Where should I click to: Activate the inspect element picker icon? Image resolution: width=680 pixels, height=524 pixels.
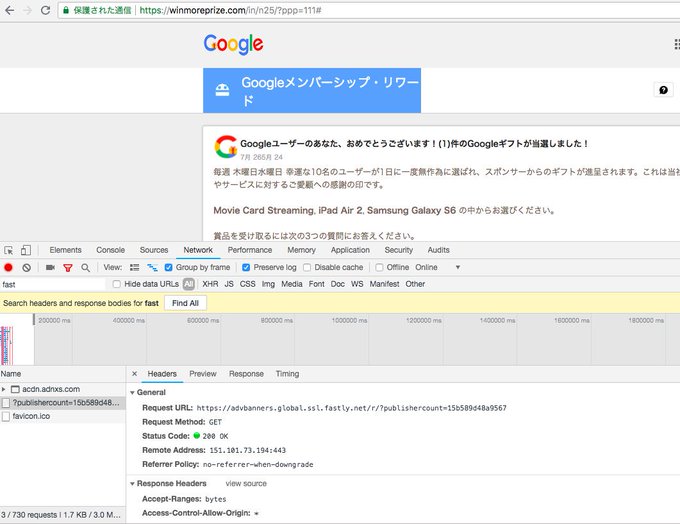[9, 250]
